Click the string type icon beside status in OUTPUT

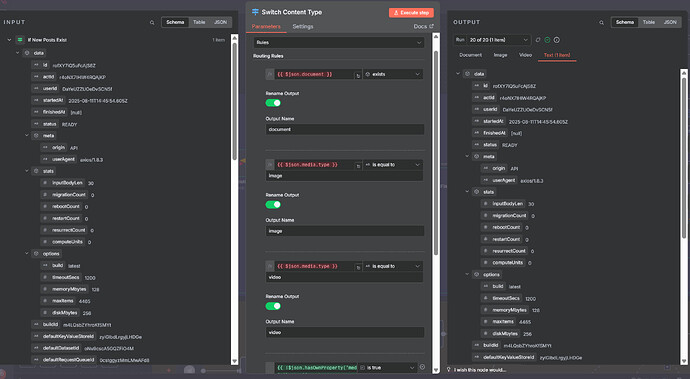pos(476,145)
